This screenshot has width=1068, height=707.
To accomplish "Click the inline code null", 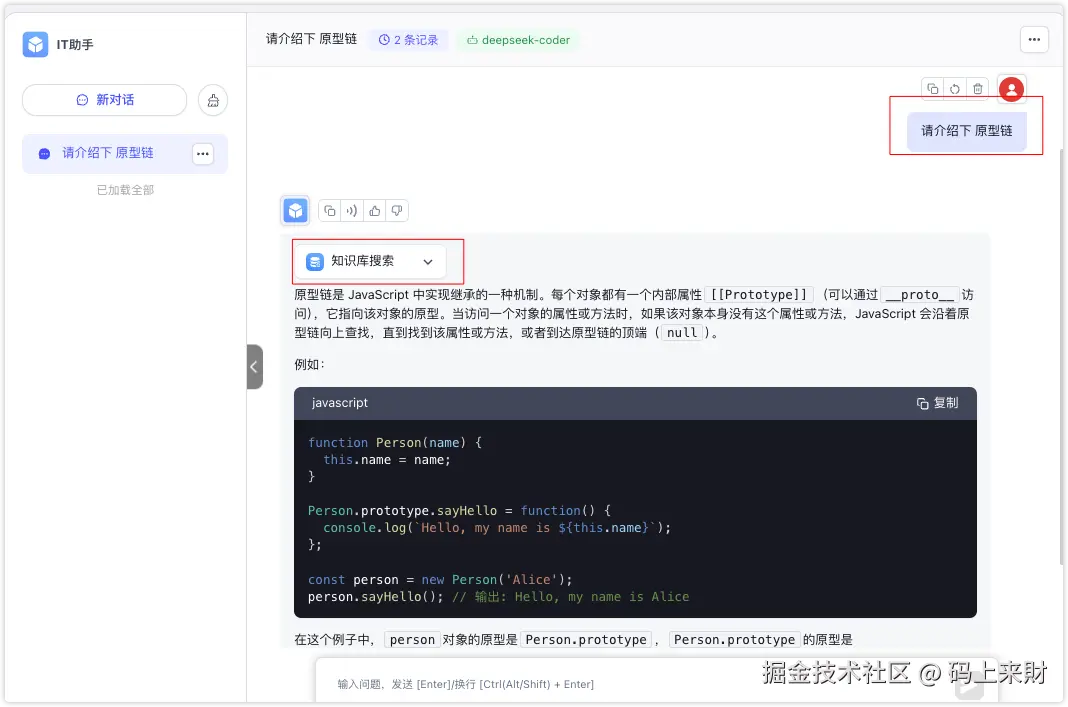I will pos(682,333).
